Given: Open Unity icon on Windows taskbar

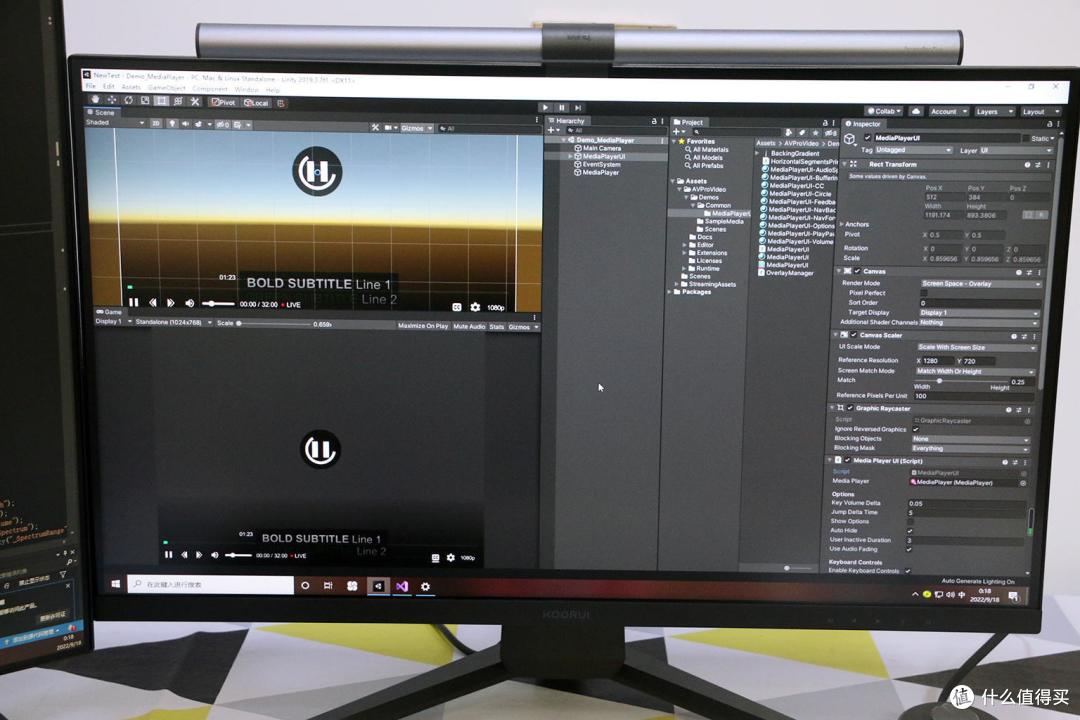Looking at the screenshot, I should tap(378, 586).
